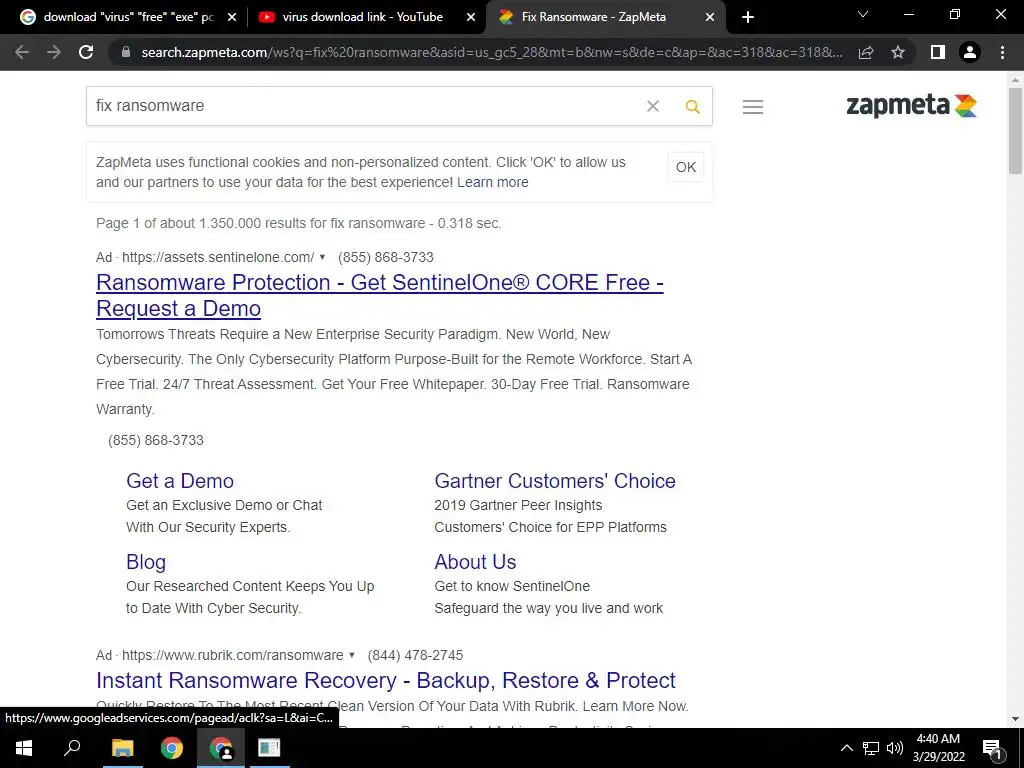Expand rubrik ad URL dropdown arrow
Viewport: 1024px width, 768px height.
352,655
